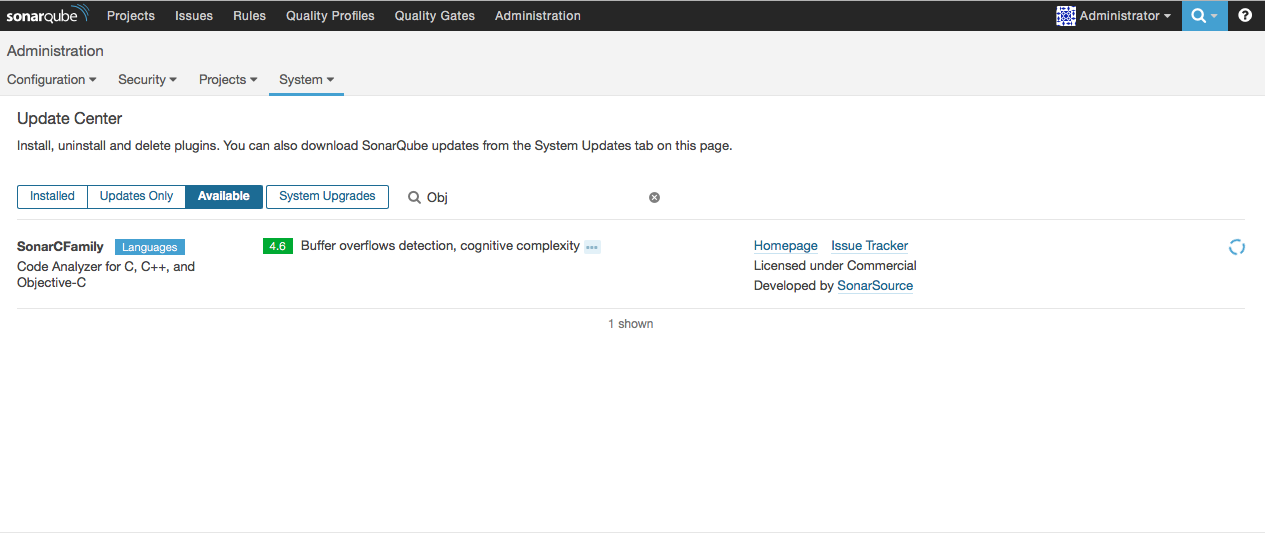The height and width of the screenshot is (533, 1265).
Task: Expand the Projects administration submenu
Action: coord(228,80)
